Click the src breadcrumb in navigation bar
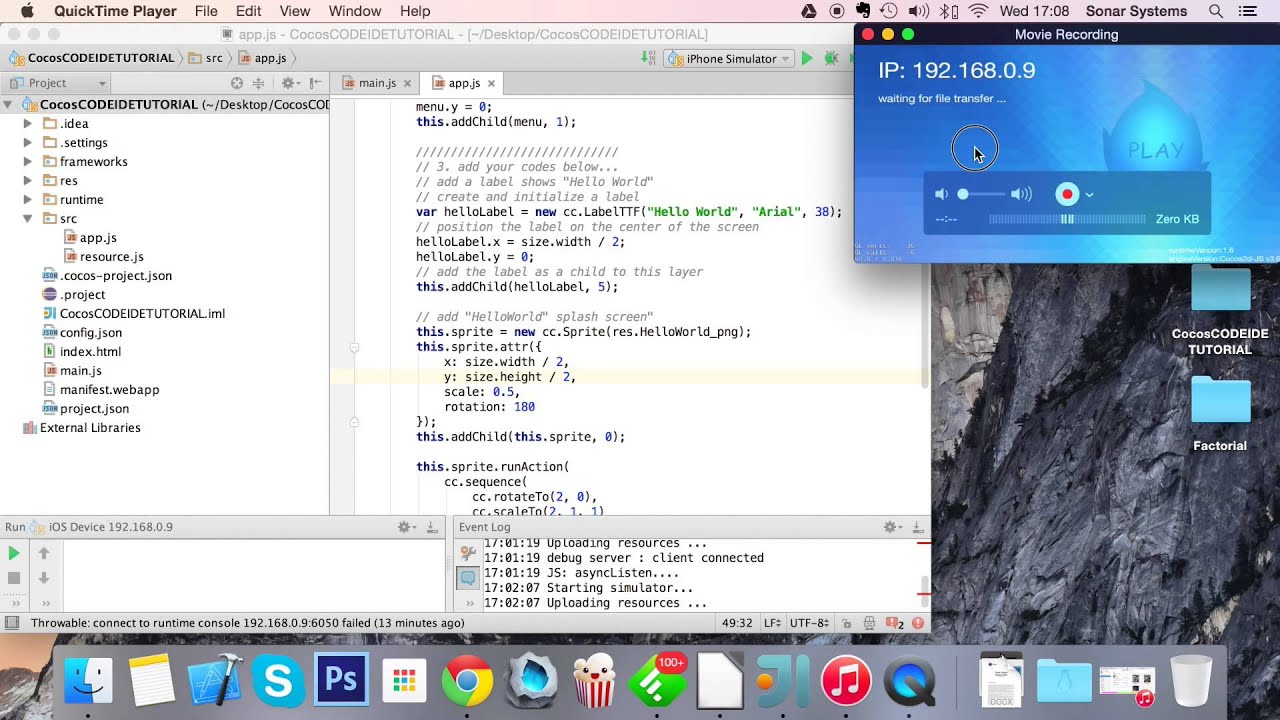The image size is (1280, 720). pos(205,59)
